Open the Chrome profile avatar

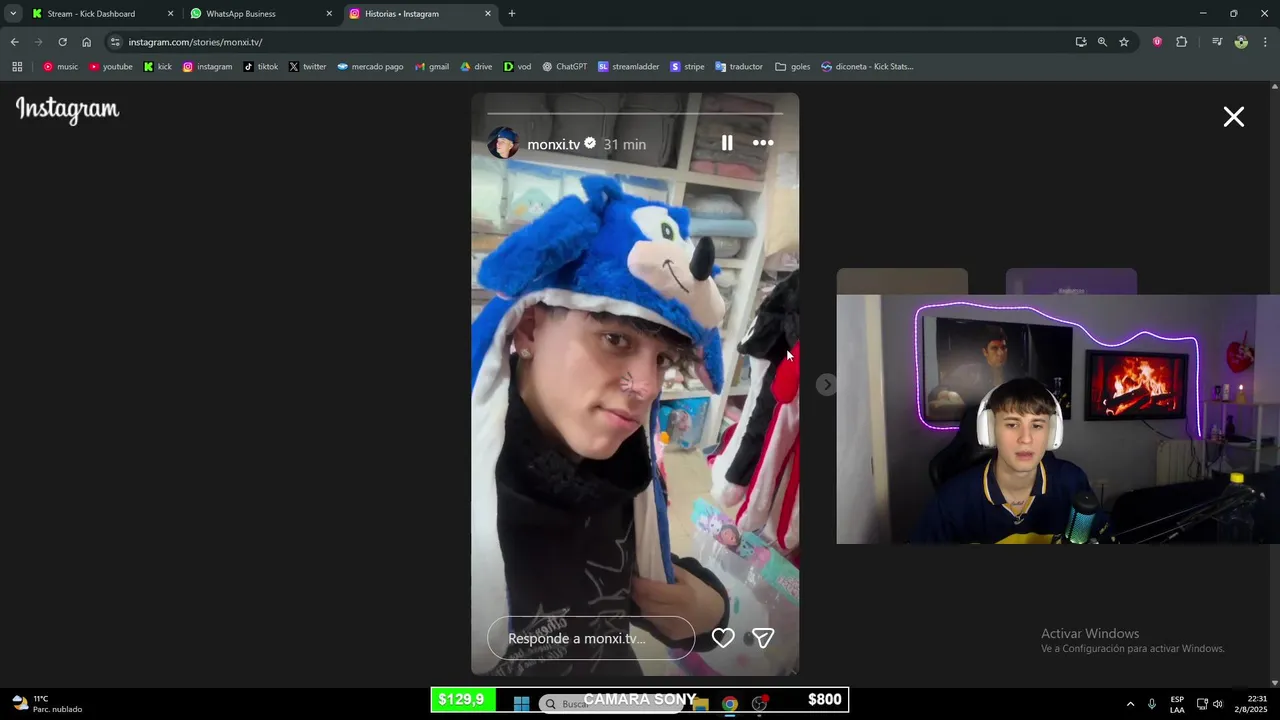(x=1241, y=42)
